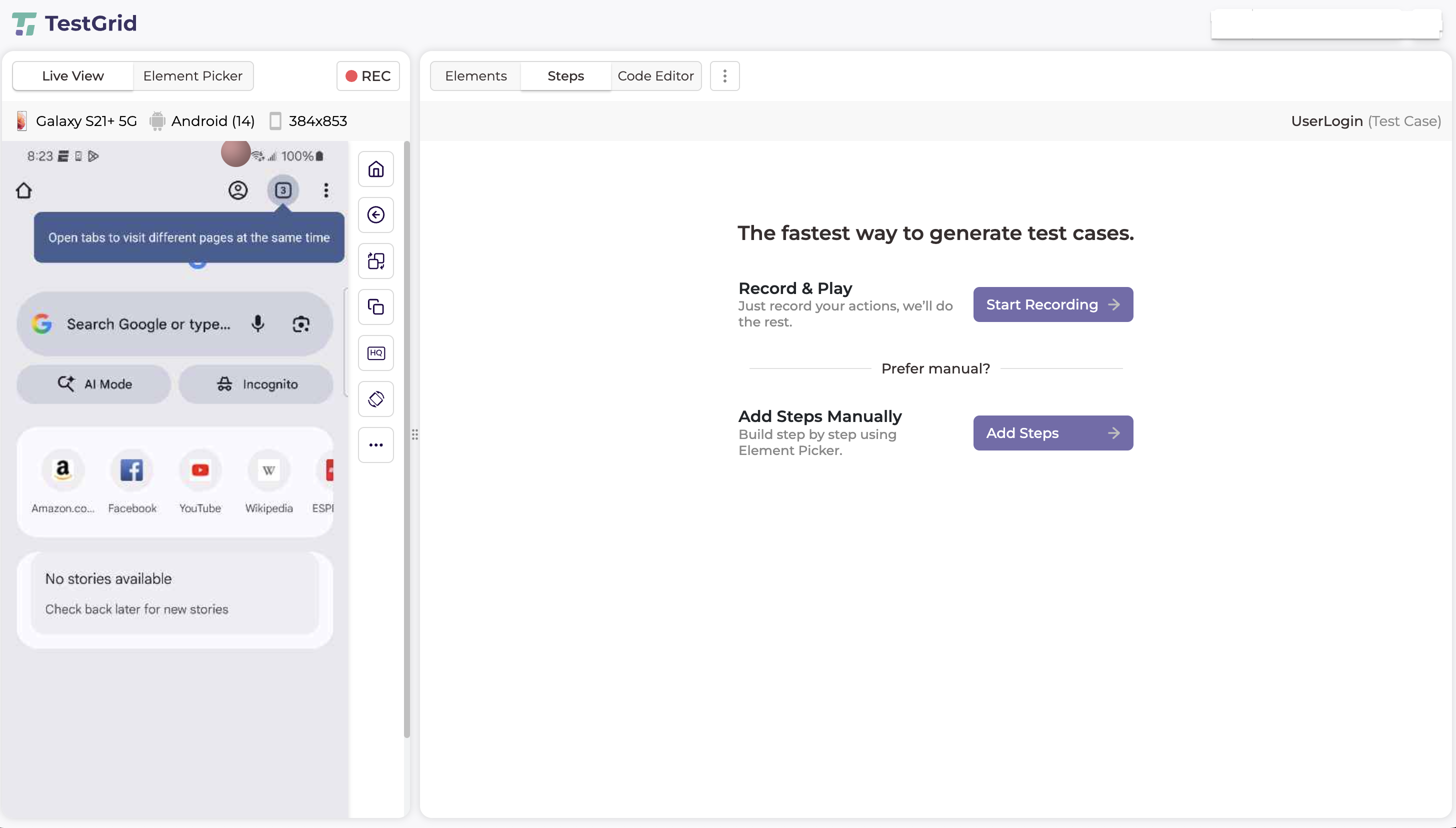Toggle the REC recording button
This screenshot has width=1456, height=828.
(x=368, y=76)
